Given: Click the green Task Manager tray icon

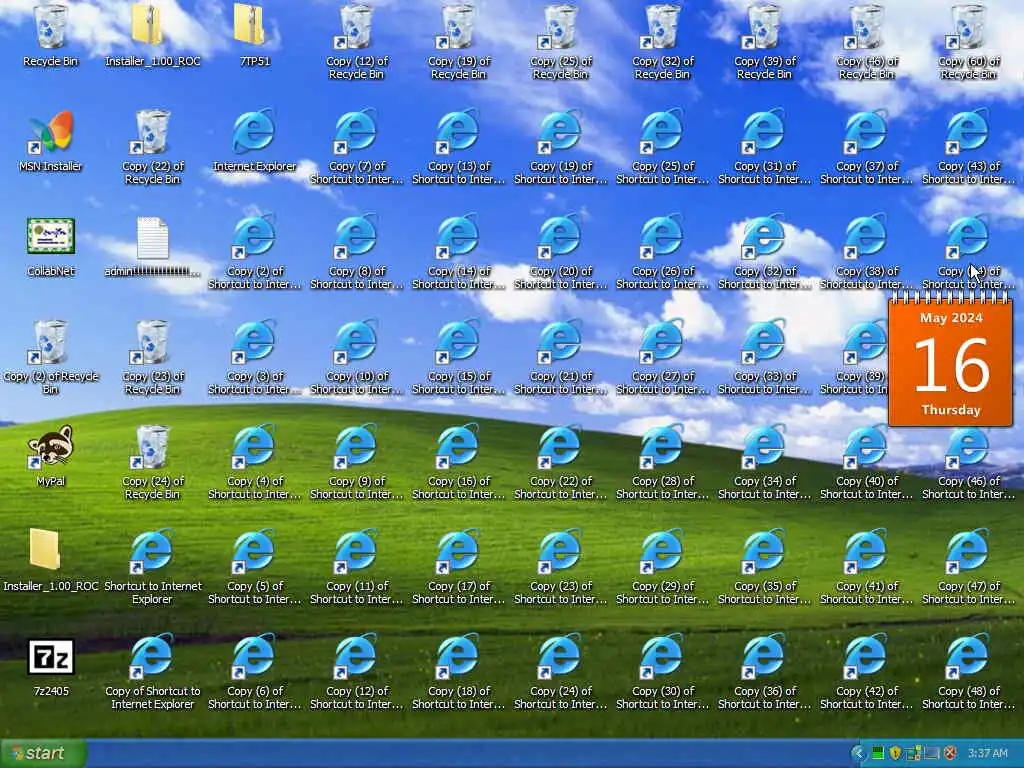Looking at the screenshot, I should (878, 754).
